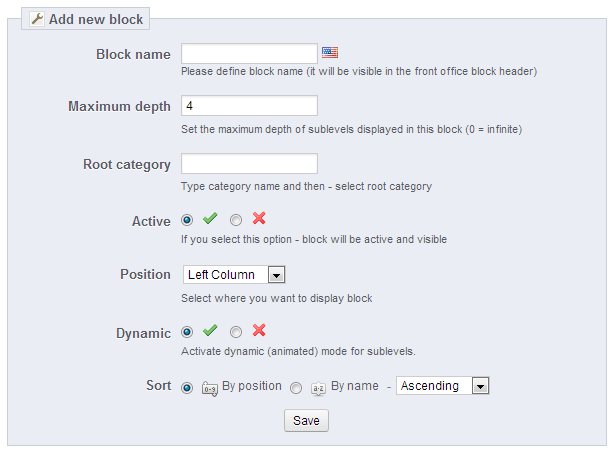The height and width of the screenshot is (455, 615).
Task: Click the By position sort icon
Action: [x=210, y=388]
